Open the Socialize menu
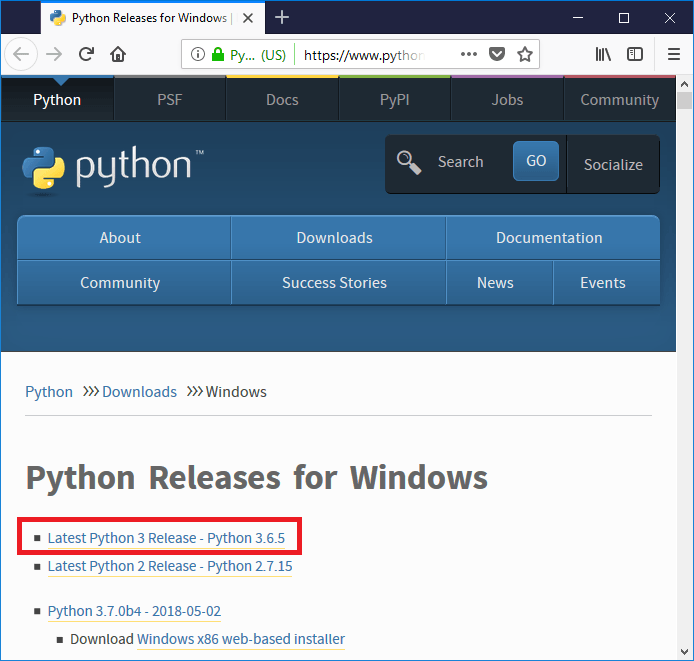 613,165
